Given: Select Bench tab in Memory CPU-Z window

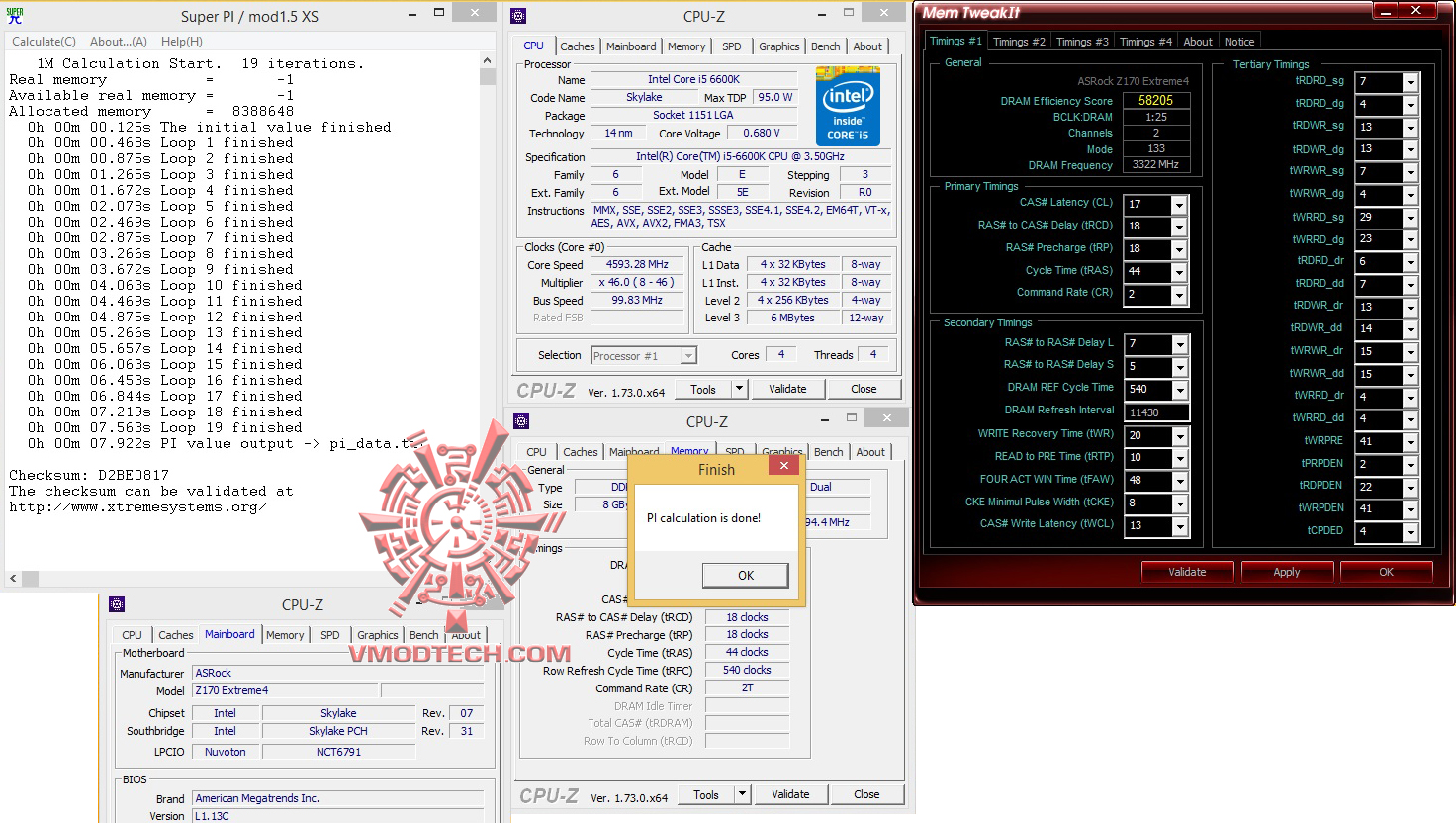Looking at the screenshot, I should point(829,452).
